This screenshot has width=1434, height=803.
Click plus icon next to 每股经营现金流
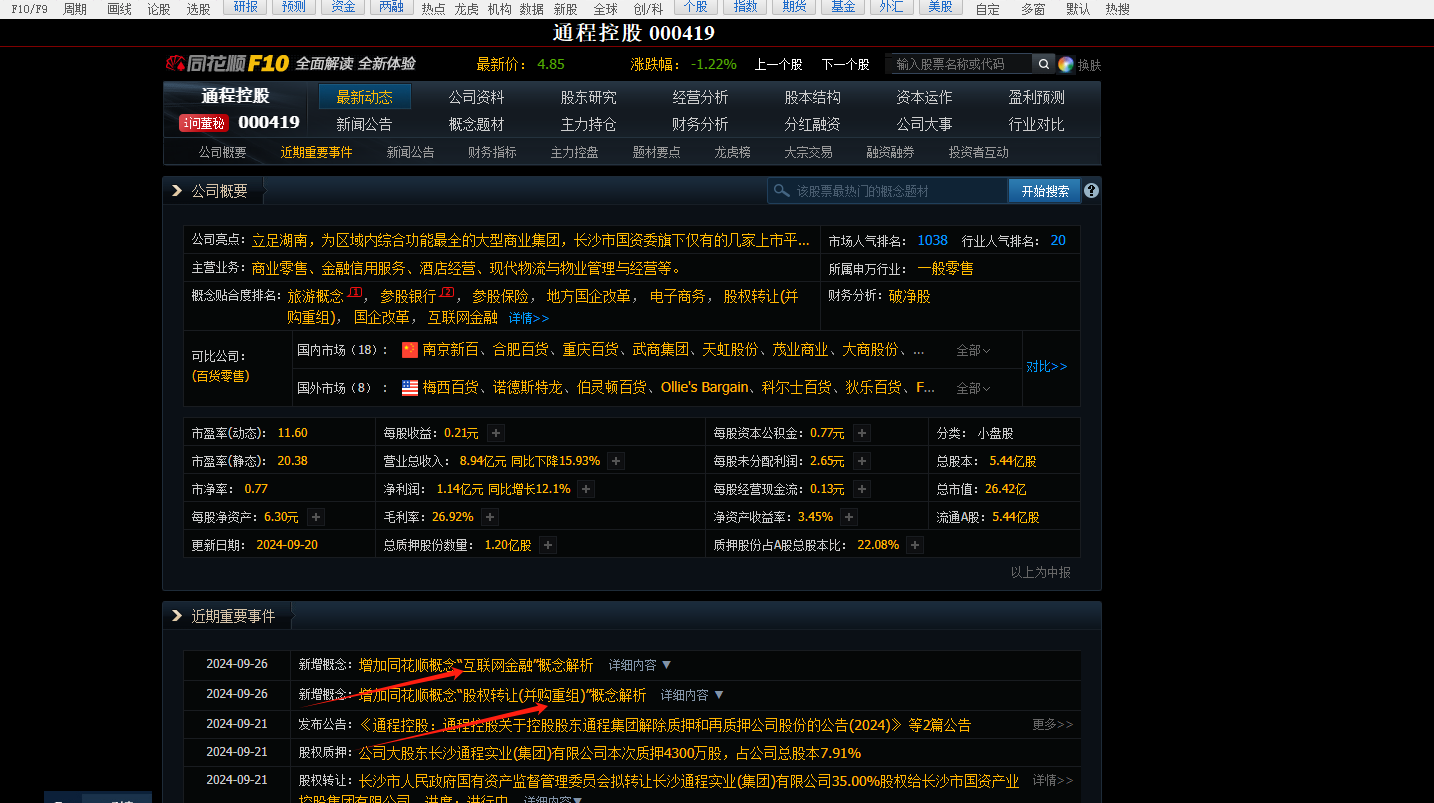pos(862,489)
